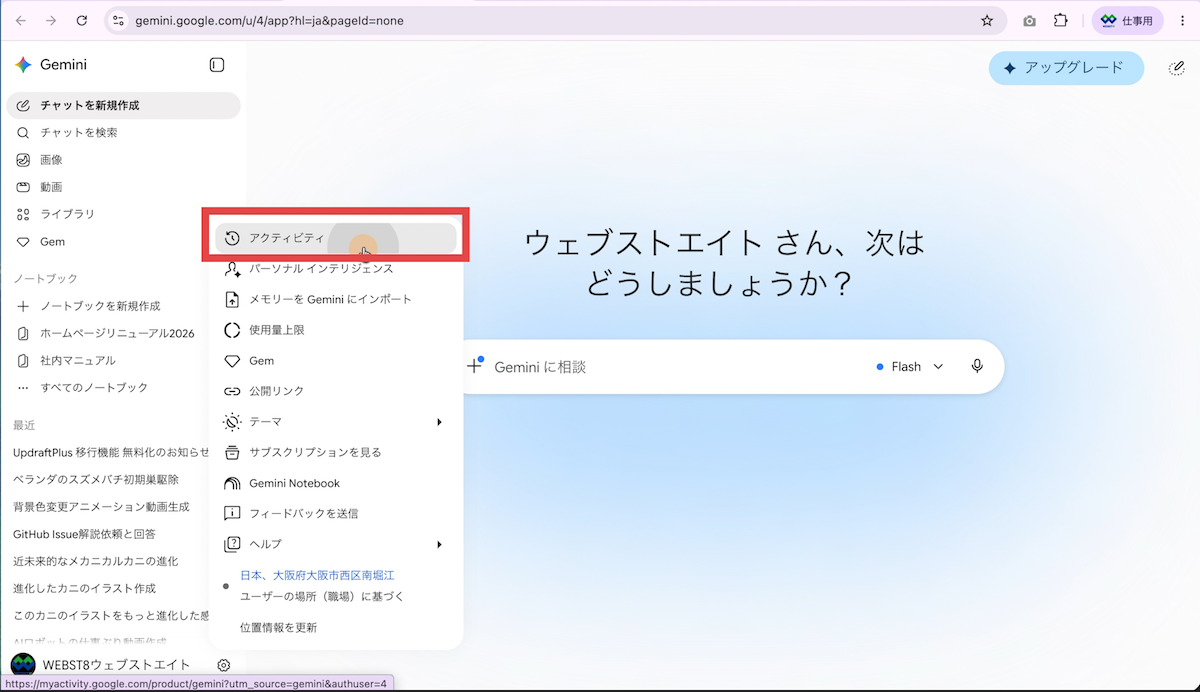Expand the テーマ submenu arrow
This screenshot has width=1200, height=692.
(x=439, y=422)
